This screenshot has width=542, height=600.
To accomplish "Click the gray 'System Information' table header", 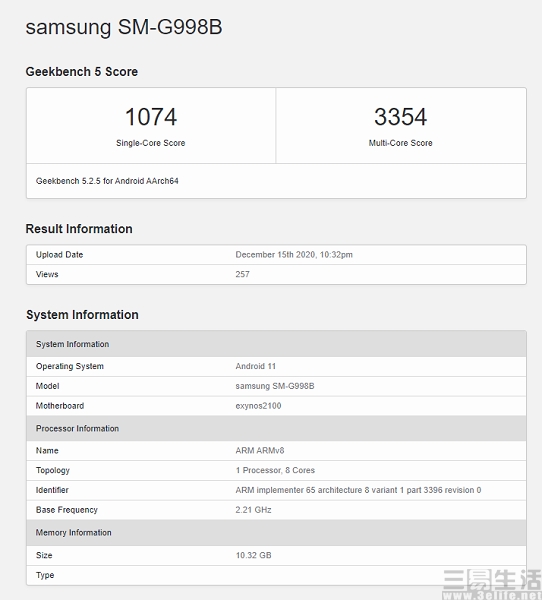I will [276, 344].
